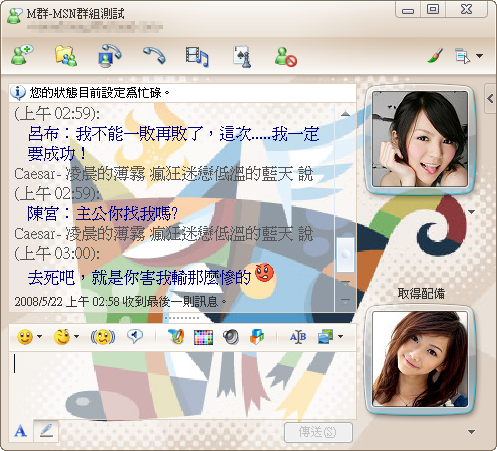The height and width of the screenshot is (451, 497).
Task: Open dropdown arrow below contact's display picture
Action: (x=471, y=212)
